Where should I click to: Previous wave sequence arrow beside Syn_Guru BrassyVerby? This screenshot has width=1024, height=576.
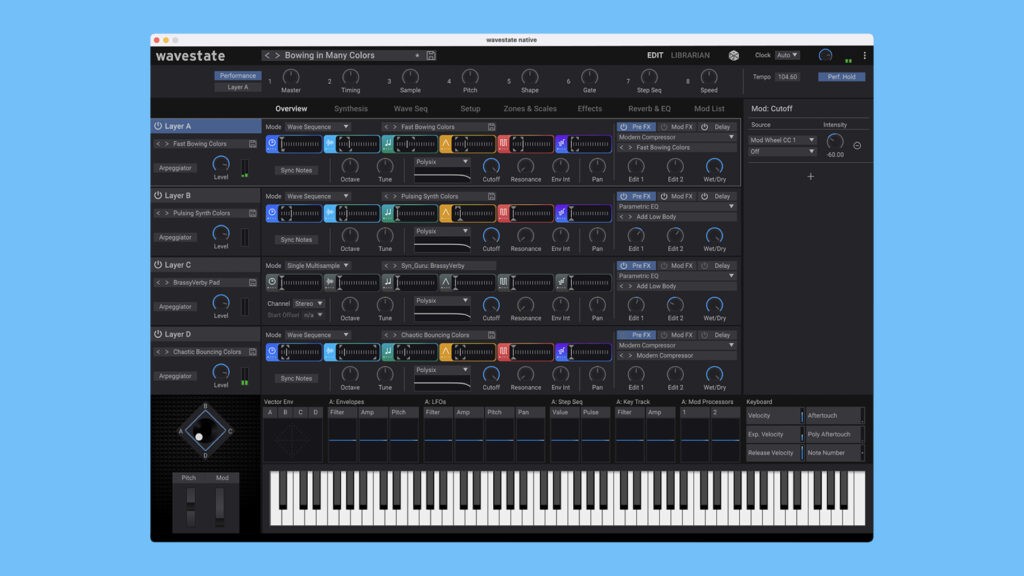point(386,266)
